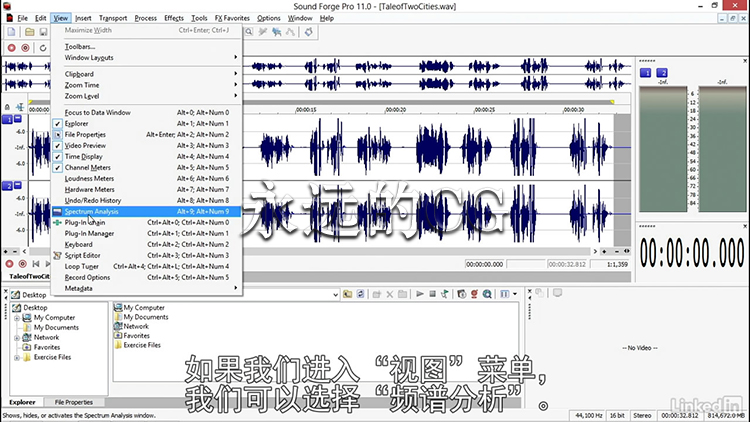750x422 pixels.
Task: Select the Magnify tool icon
Action: coord(249,32)
